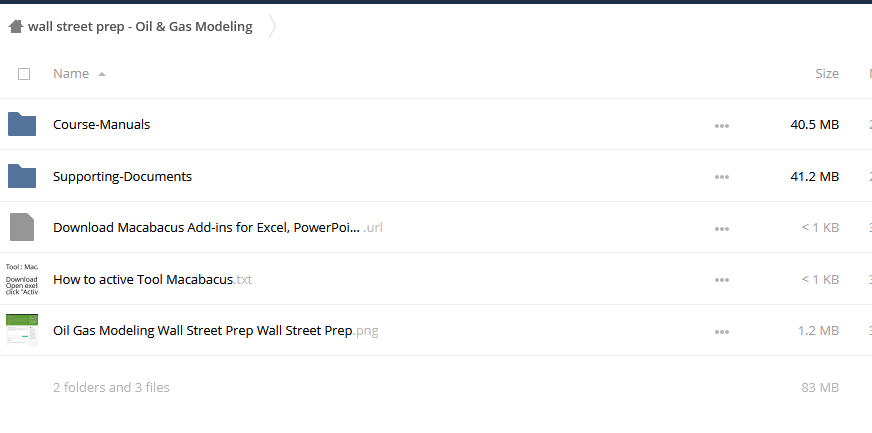This screenshot has width=872, height=433.
Task: Open Download Macabacus Add-ins .url file
Action: pos(217,227)
